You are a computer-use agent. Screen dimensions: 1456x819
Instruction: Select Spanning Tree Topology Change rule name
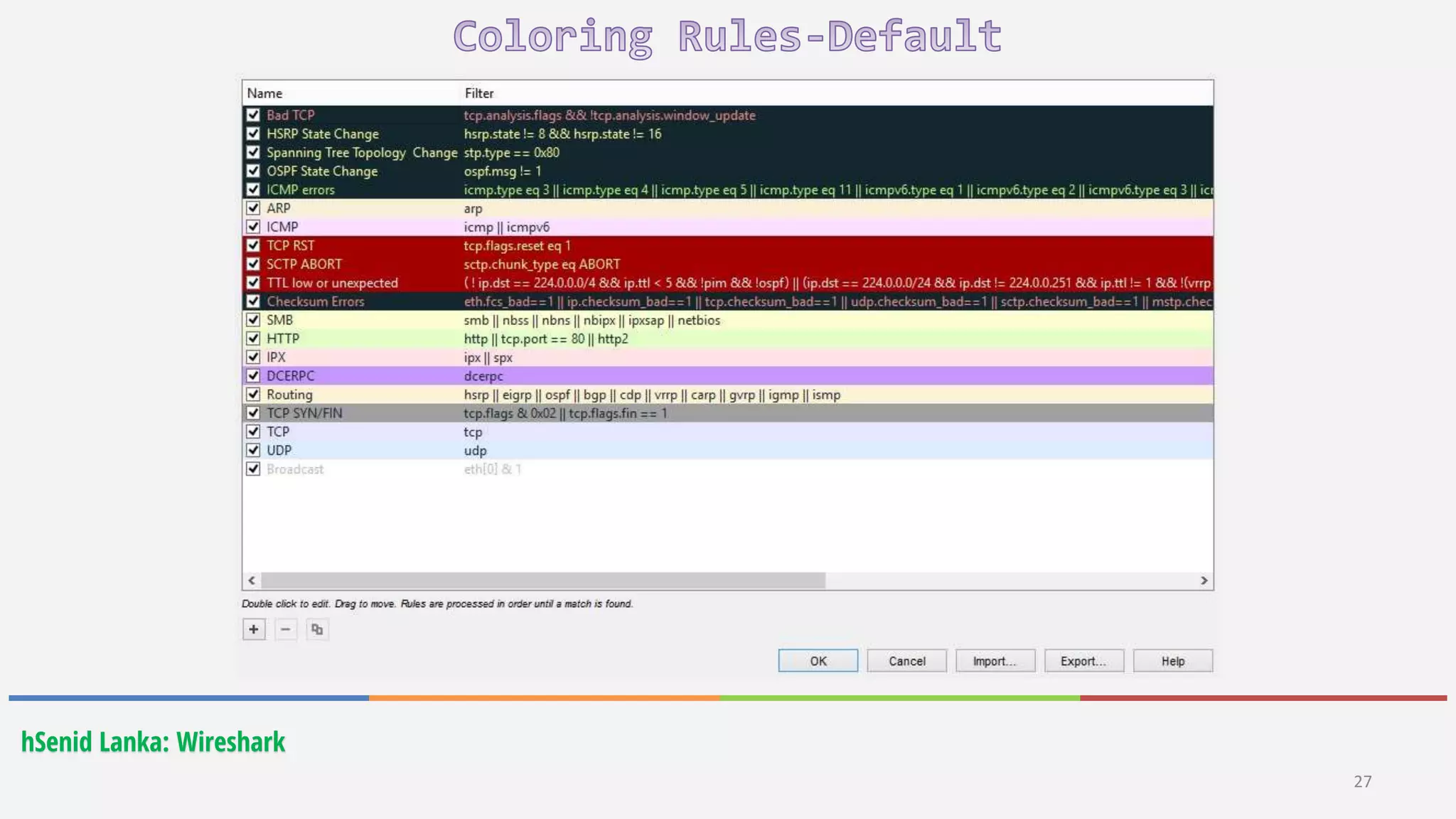click(362, 152)
